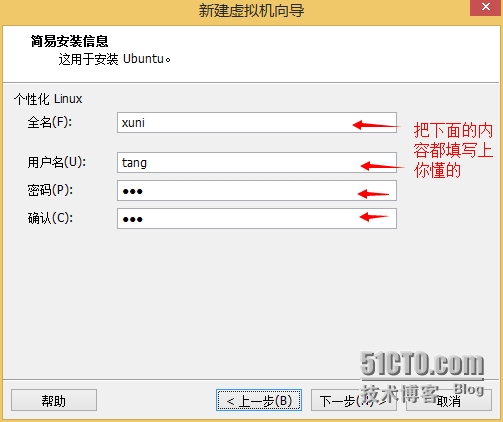Viewport: 503px width, 422px height.
Task: Go back with the 上一步(B) button
Action: [x=259, y=400]
